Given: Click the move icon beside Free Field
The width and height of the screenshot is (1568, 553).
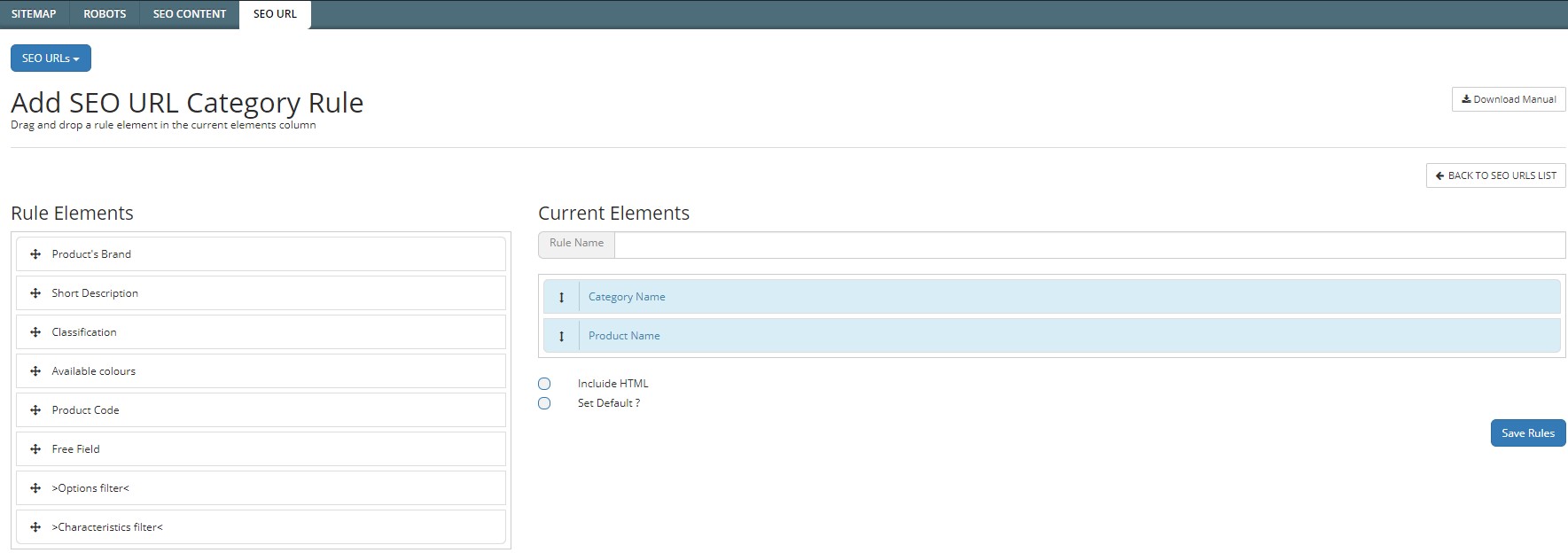Looking at the screenshot, I should (x=35, y=449).
